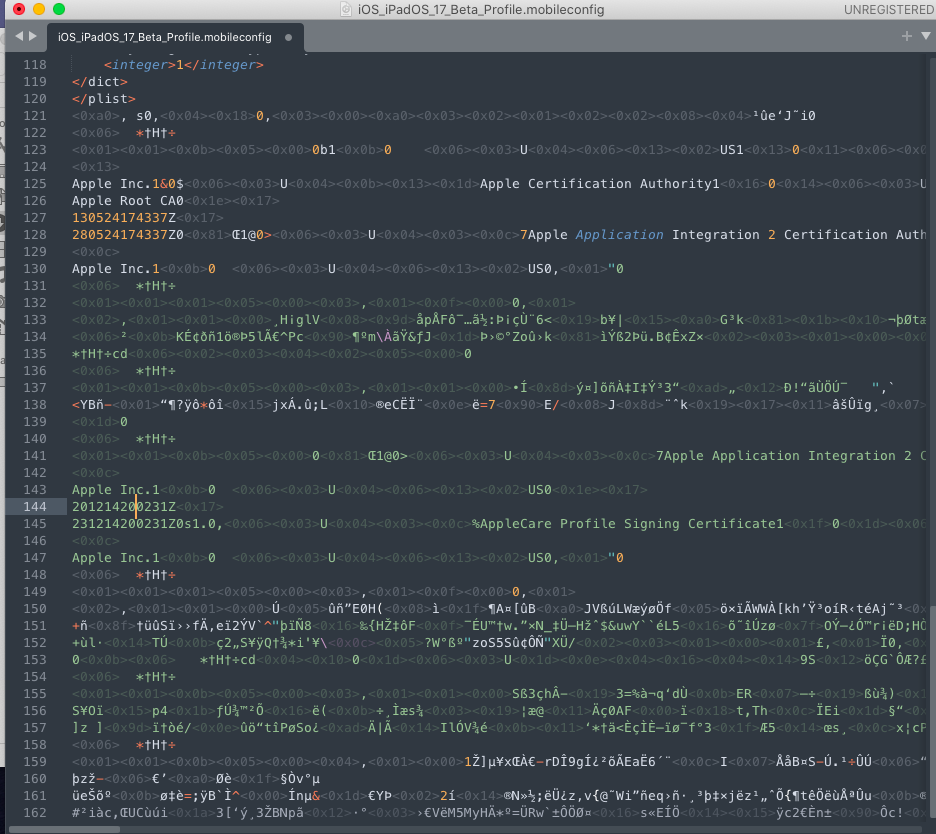This screenshot has height=834, width=936.
Task: Click the <integer>1</integer> line
Action: tap(184, 64)
